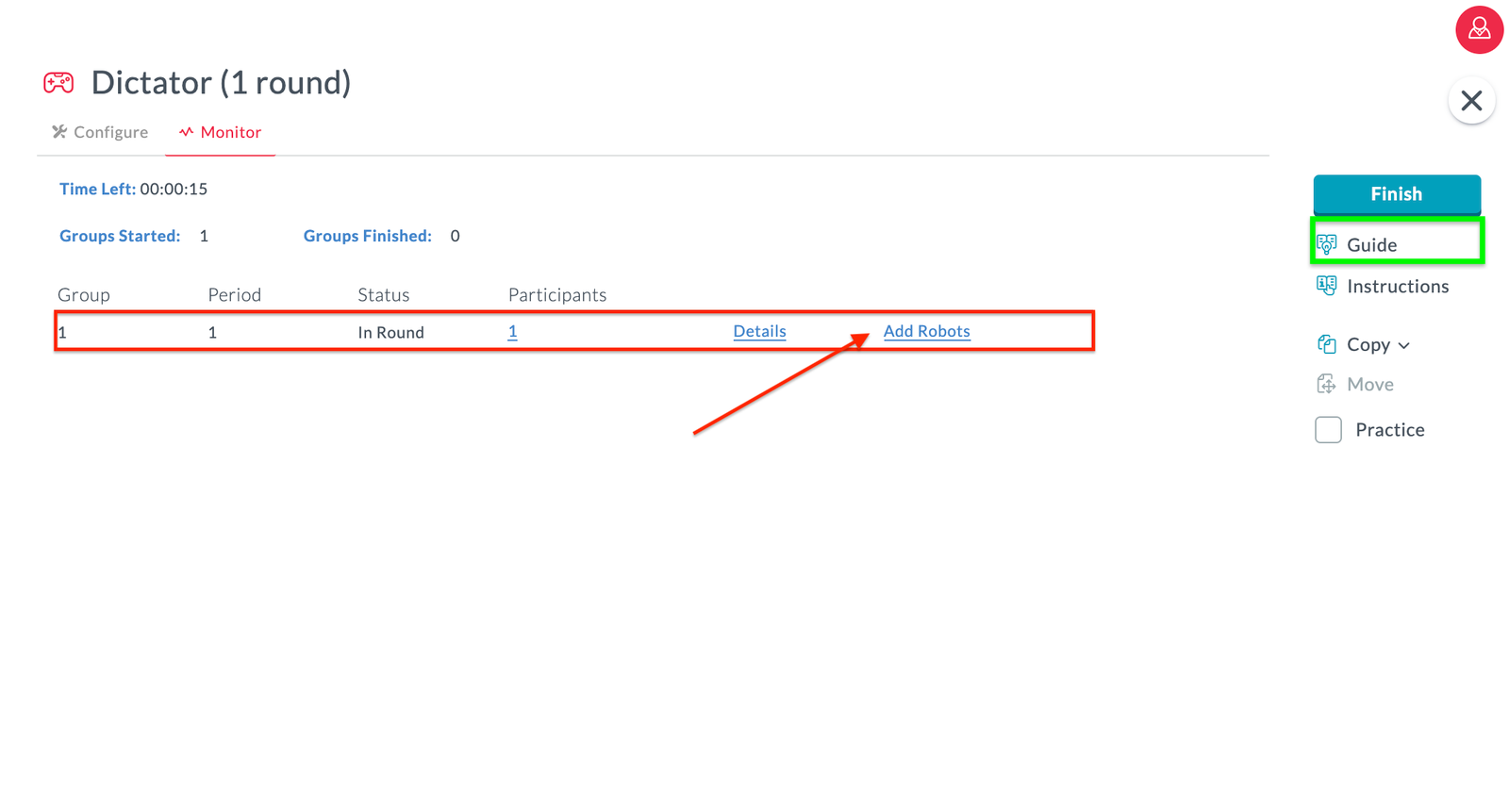Click the Copy label text
This screenshot has width=1509, height=812.
(1368, 345)
